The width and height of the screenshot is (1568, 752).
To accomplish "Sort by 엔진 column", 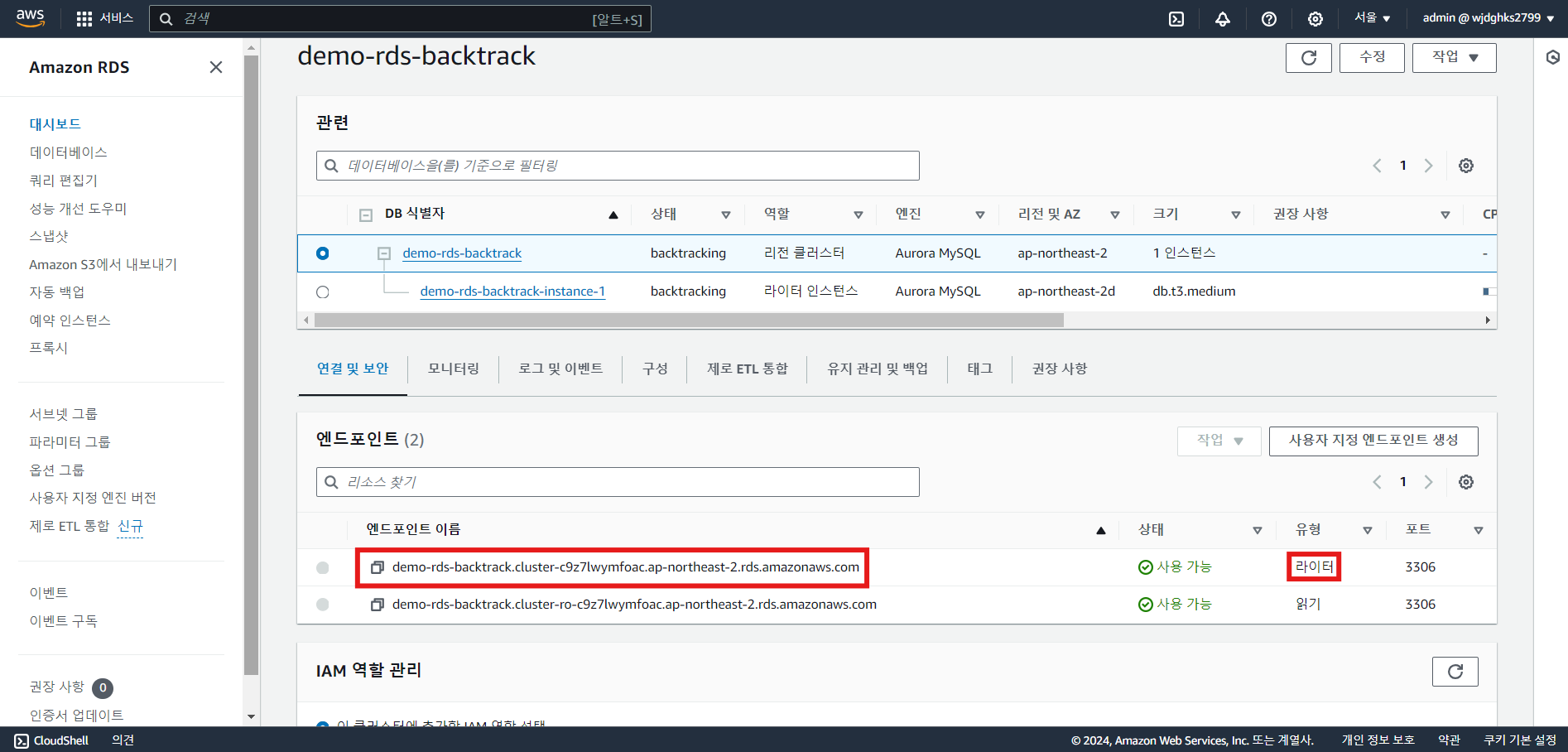I will (x=980, y=215).
